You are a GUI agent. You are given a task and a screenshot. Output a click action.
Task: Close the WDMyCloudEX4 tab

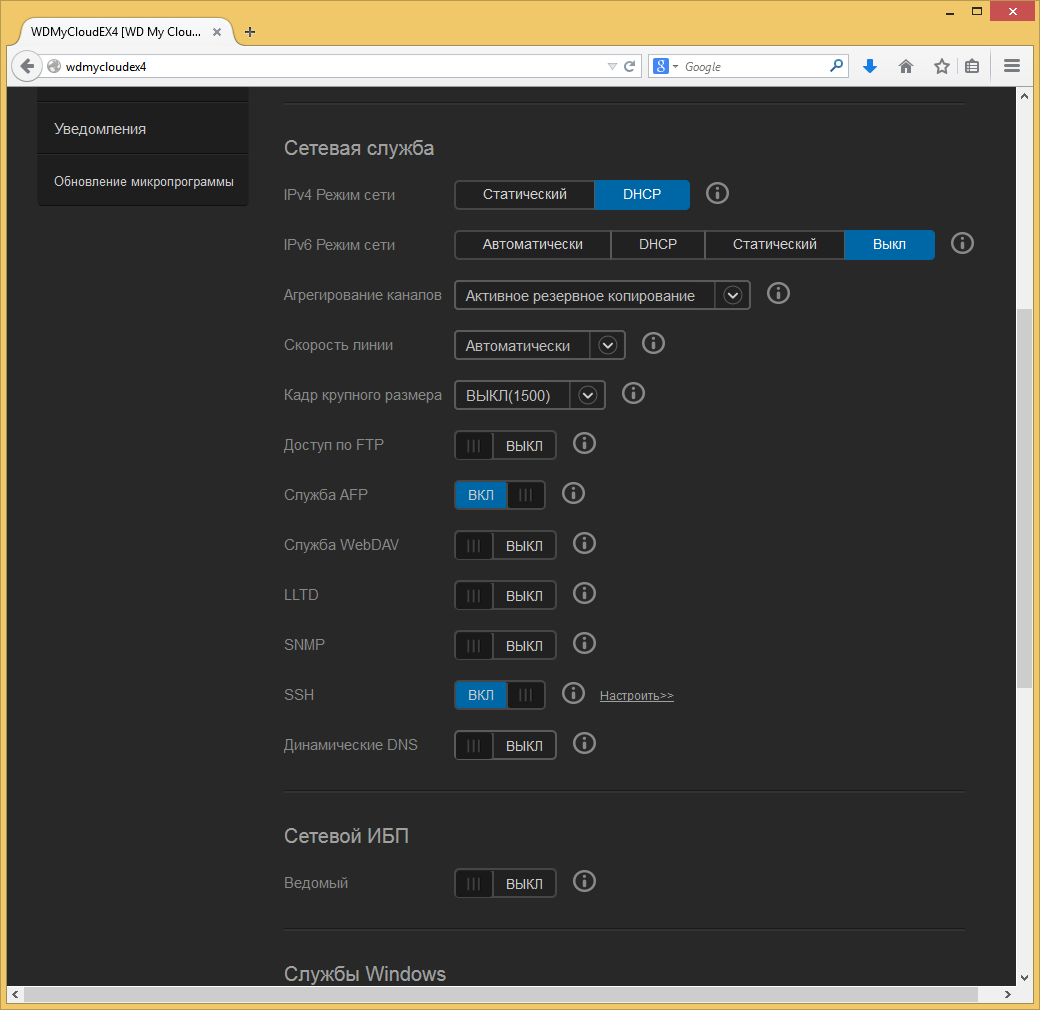pyautogui.click(x=216, y=32)
